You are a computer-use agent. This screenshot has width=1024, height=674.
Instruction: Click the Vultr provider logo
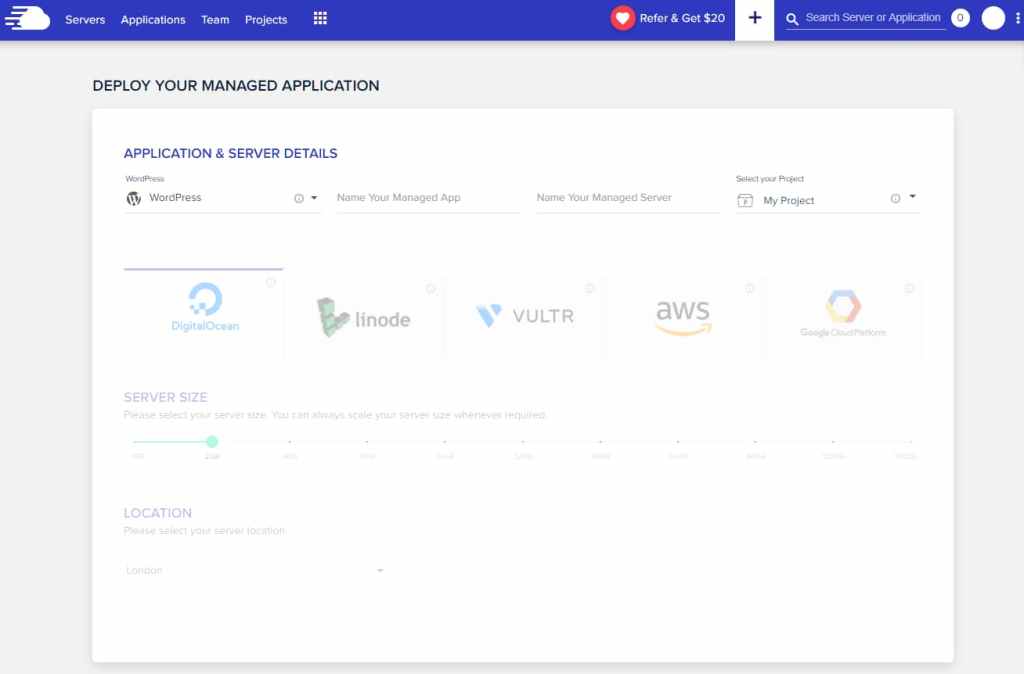pyautogui.click(x=523, y=315)
